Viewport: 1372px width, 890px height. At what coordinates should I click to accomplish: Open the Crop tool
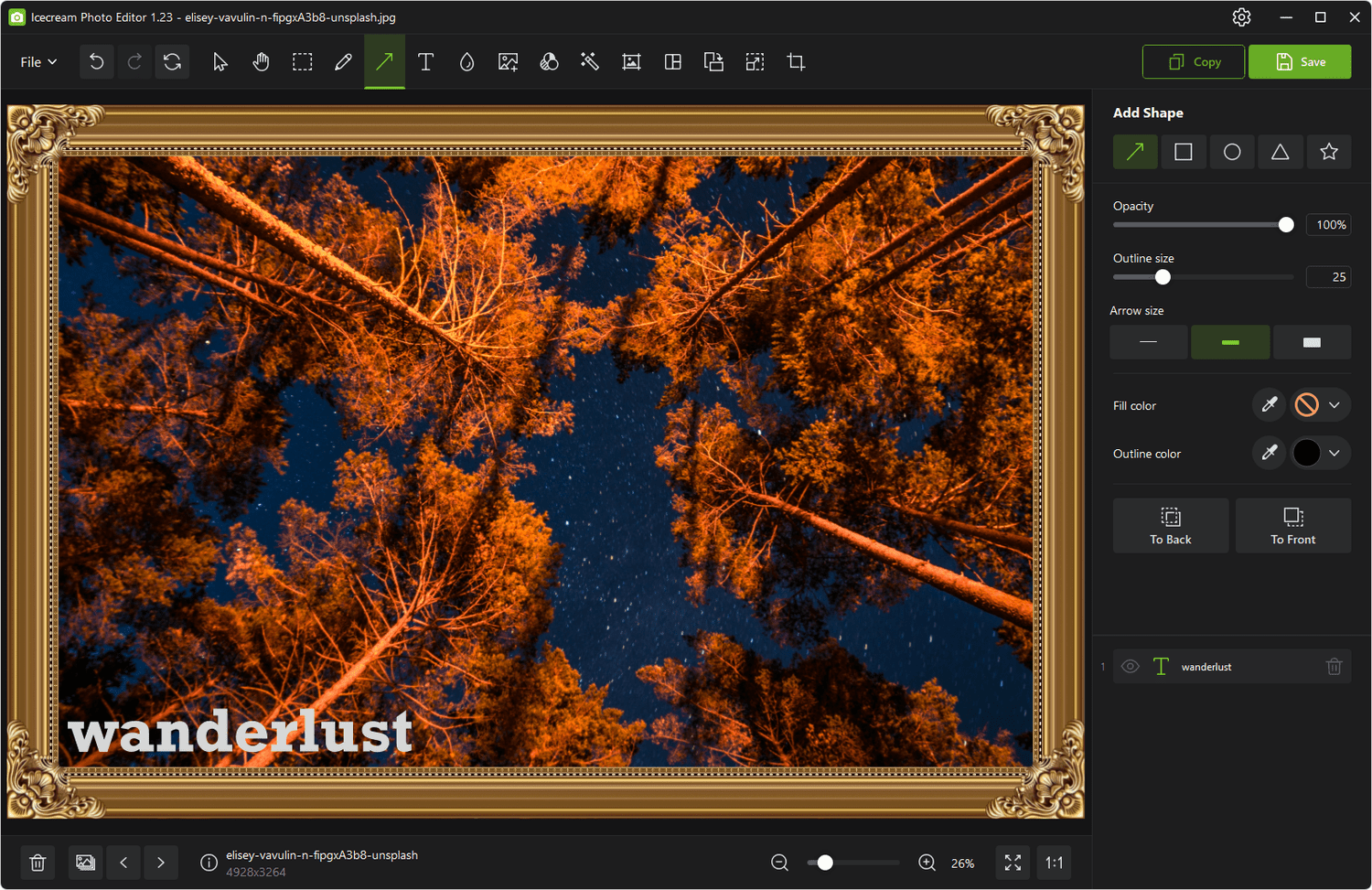point(795,61)
